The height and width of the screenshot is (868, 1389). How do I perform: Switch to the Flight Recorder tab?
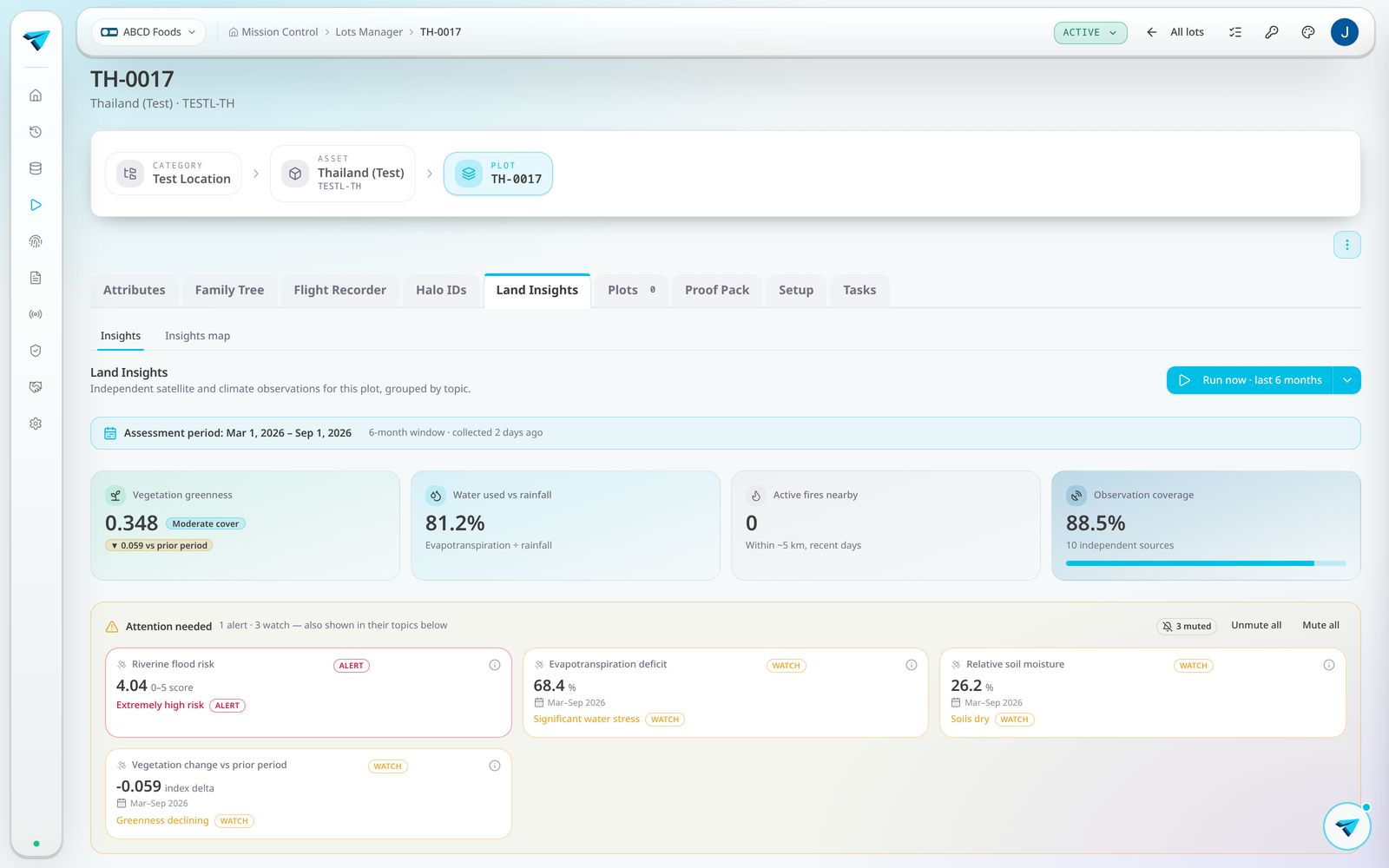pyautogui.click(x=340, y=290)
